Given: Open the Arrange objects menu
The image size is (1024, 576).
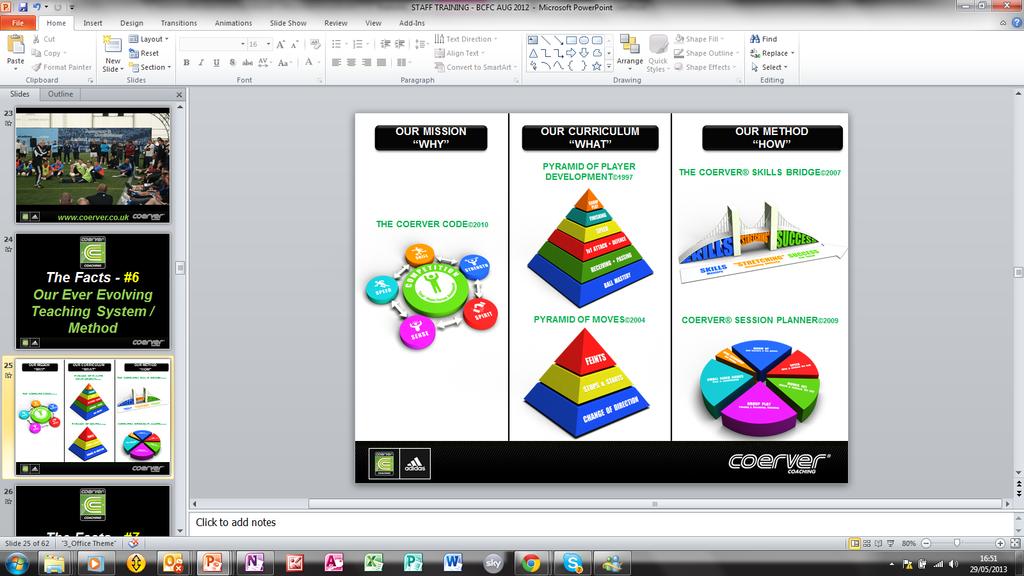Looking at the screenshot, I should 630,52.
